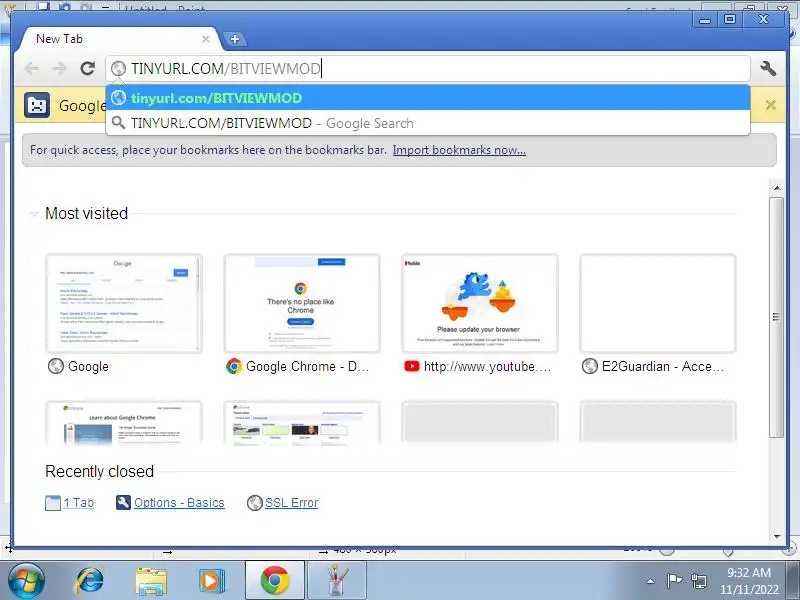Click the tab icon beside 1 Tab
This screenshot has width=800, height=600.
[53, 503]
